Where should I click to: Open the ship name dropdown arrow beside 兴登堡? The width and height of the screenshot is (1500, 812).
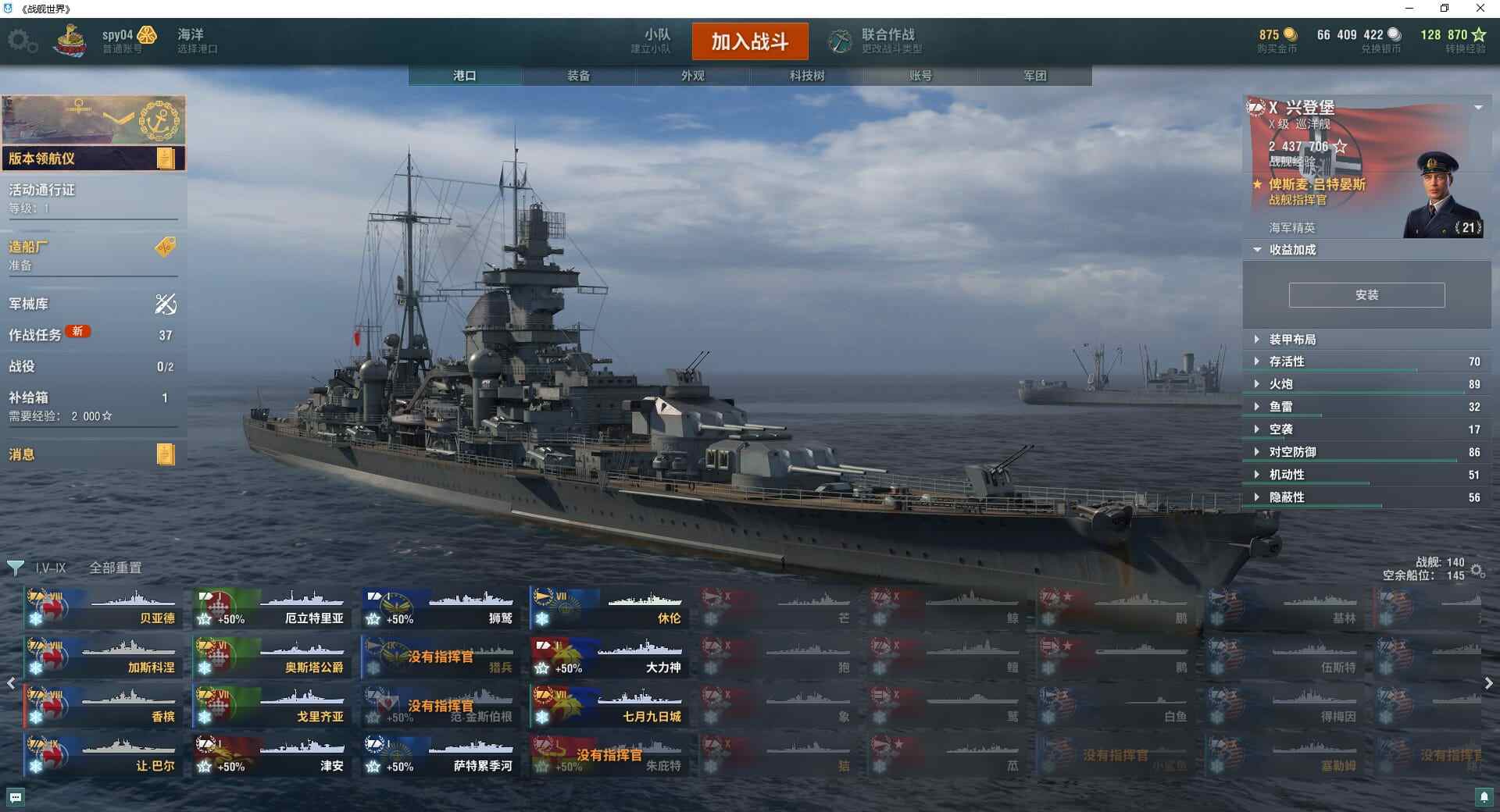click(x=1478, y=108)
